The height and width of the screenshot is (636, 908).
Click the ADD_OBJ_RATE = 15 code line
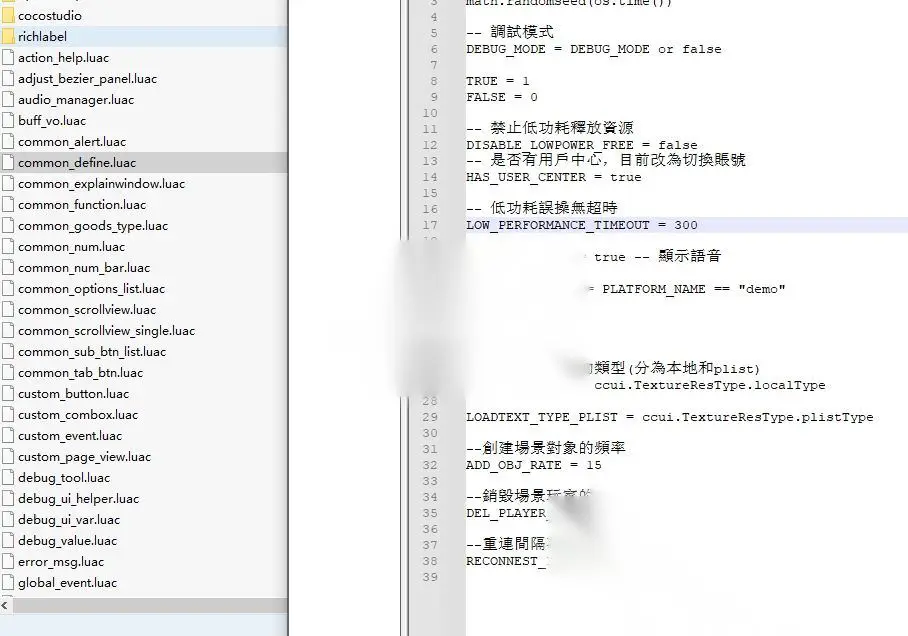click(533, 465)
